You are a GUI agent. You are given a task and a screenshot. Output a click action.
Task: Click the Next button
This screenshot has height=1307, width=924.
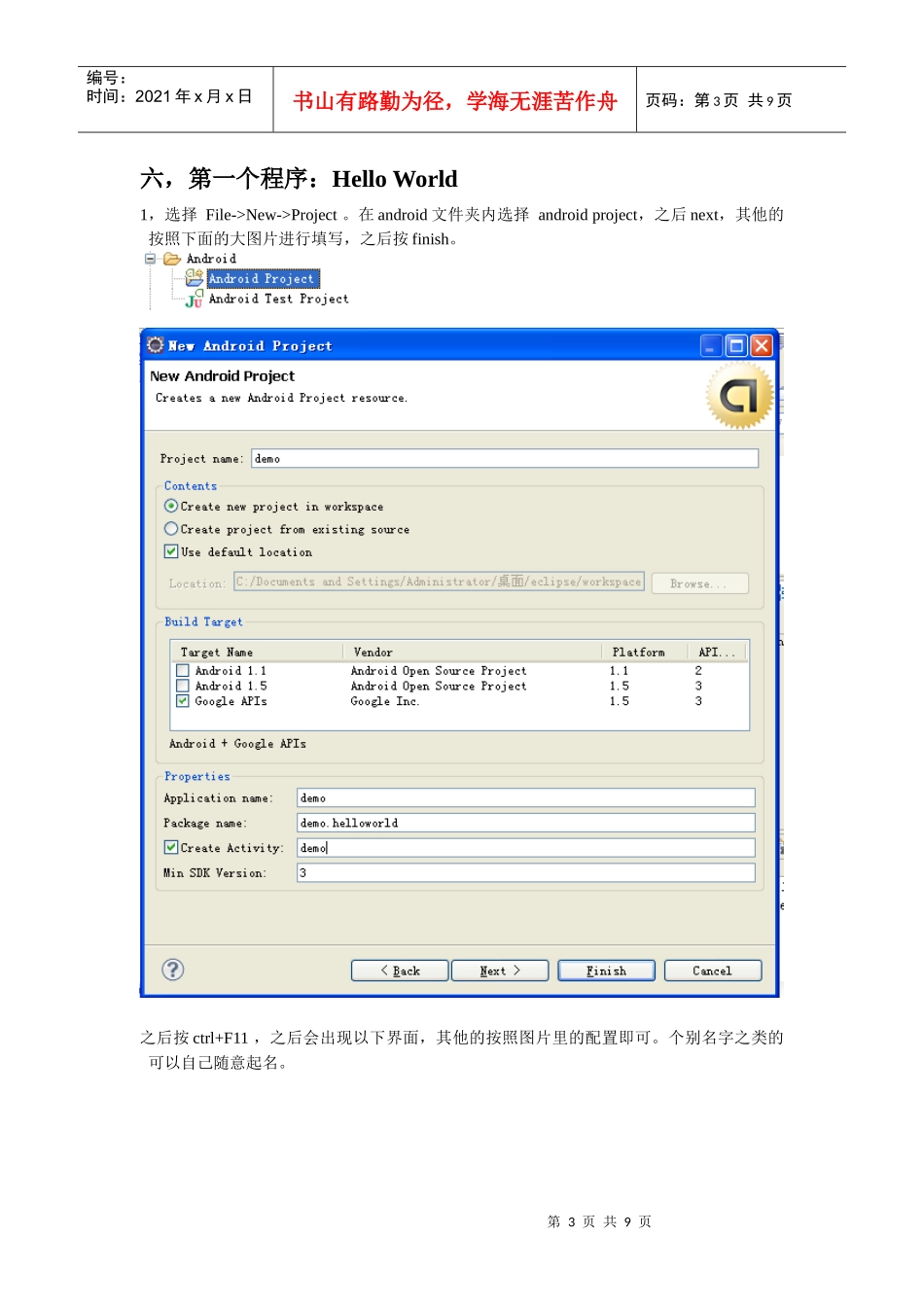(500, 971)
